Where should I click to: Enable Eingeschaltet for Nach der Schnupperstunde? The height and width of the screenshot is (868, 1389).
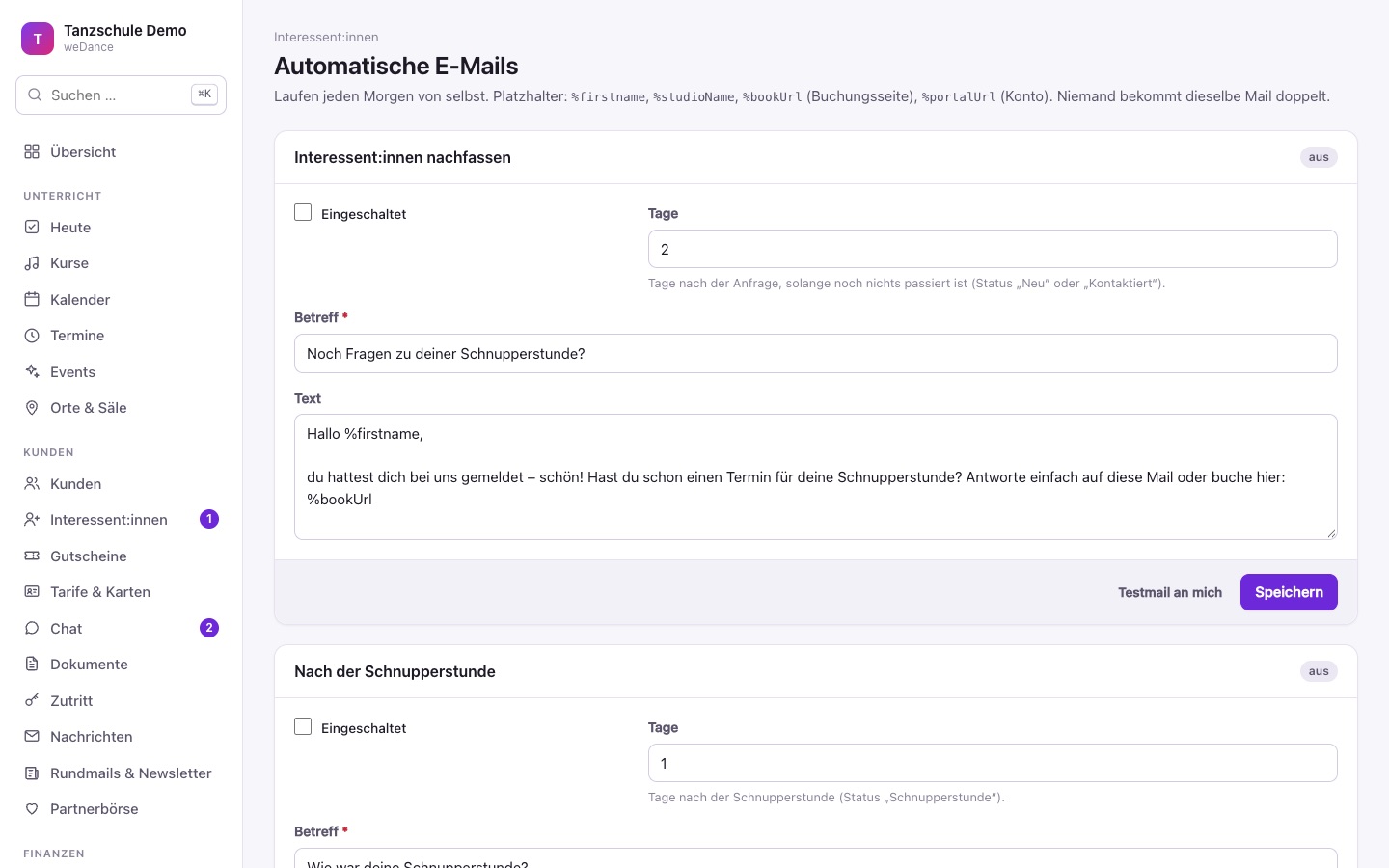pyautogui.click(x=303, y=726)
